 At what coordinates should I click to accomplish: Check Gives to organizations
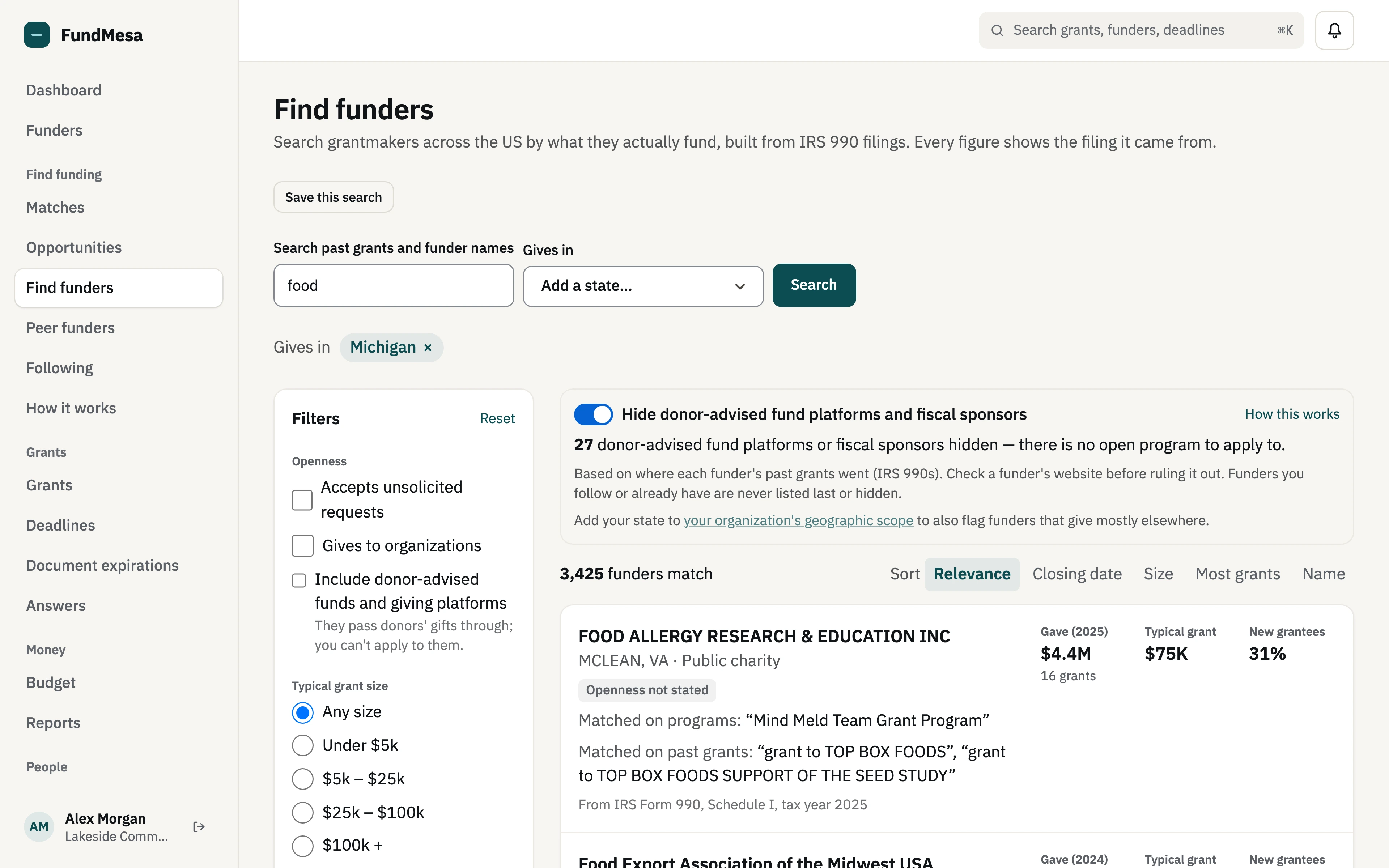tap(302, 546)
